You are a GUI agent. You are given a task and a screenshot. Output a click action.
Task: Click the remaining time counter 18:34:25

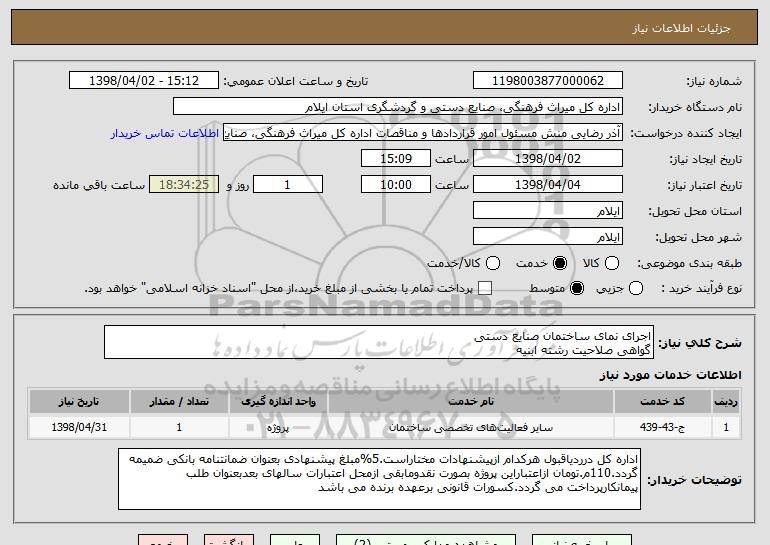click(x=184, y=185)
